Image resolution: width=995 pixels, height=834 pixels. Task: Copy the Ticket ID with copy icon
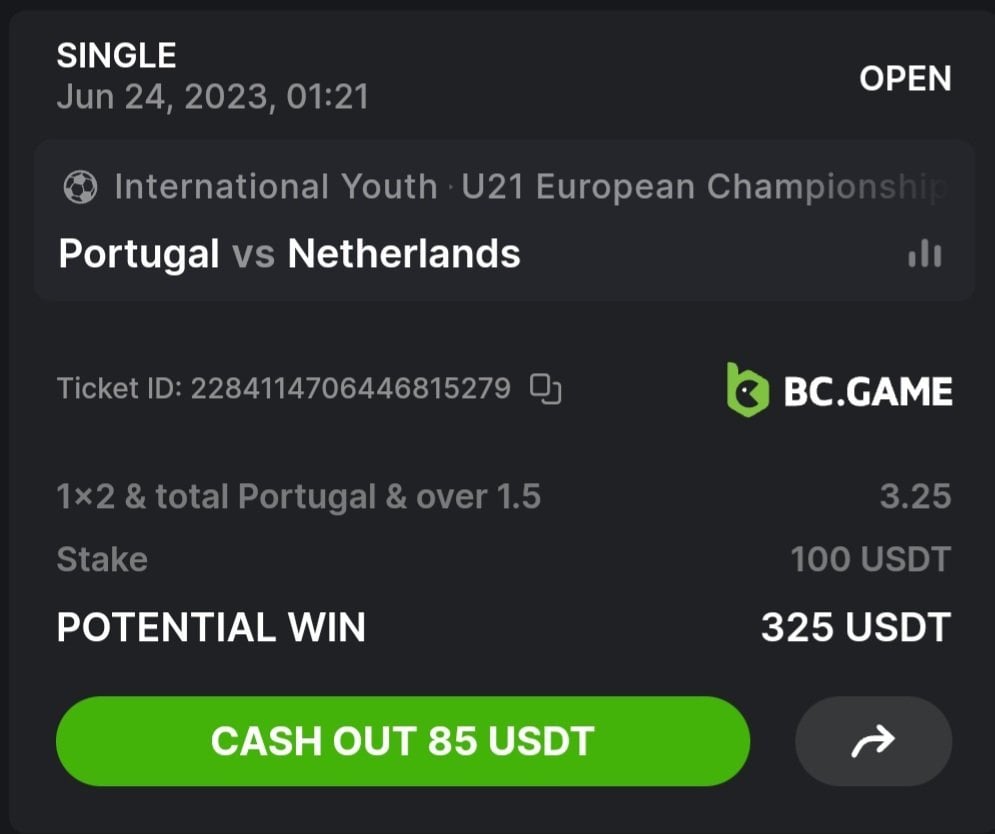click(545, 388)
